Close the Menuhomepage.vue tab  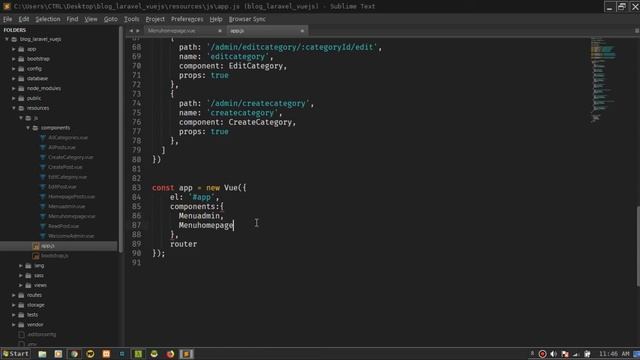[x=220, y=31]
